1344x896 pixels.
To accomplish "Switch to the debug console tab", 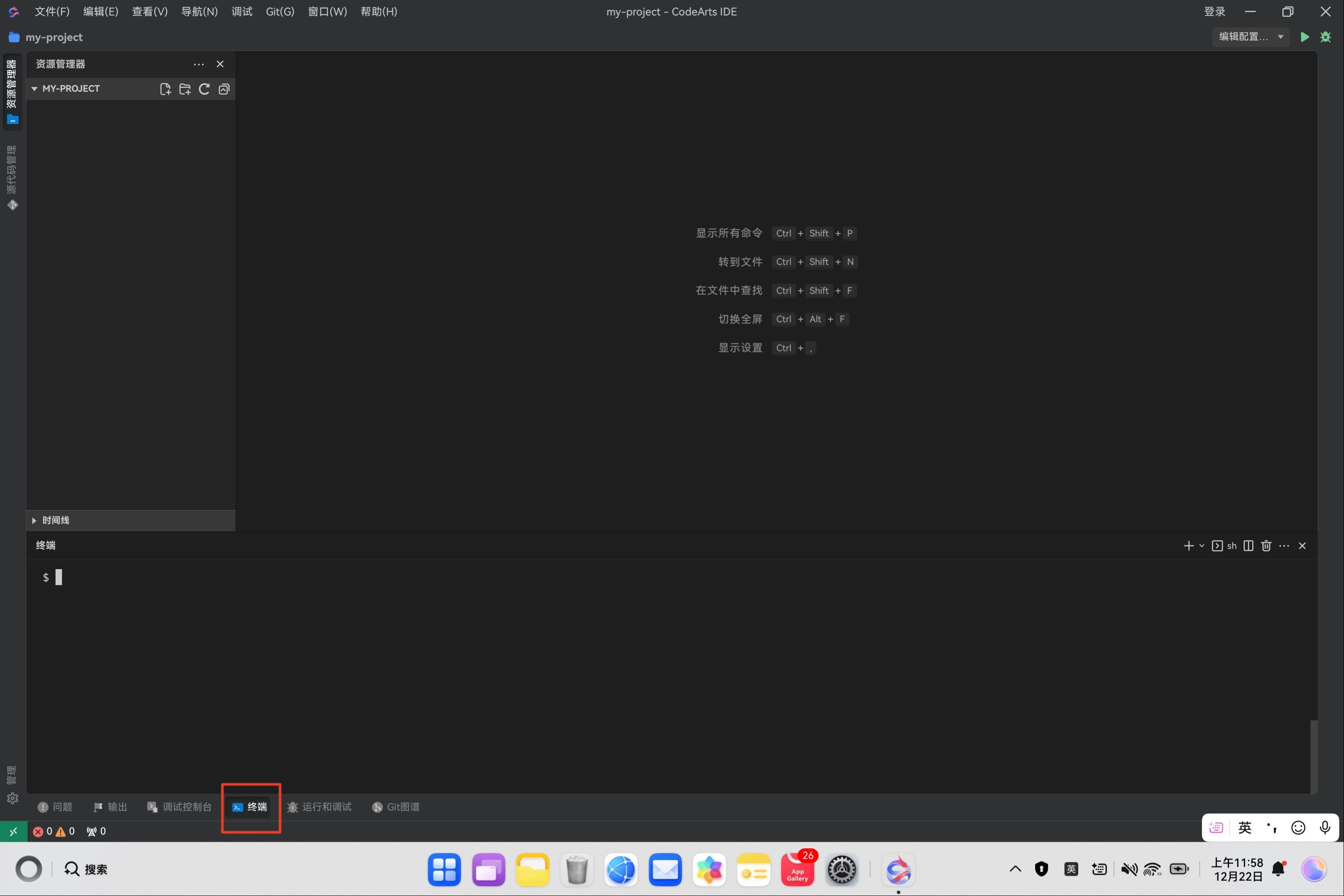I will pos(180,806).
